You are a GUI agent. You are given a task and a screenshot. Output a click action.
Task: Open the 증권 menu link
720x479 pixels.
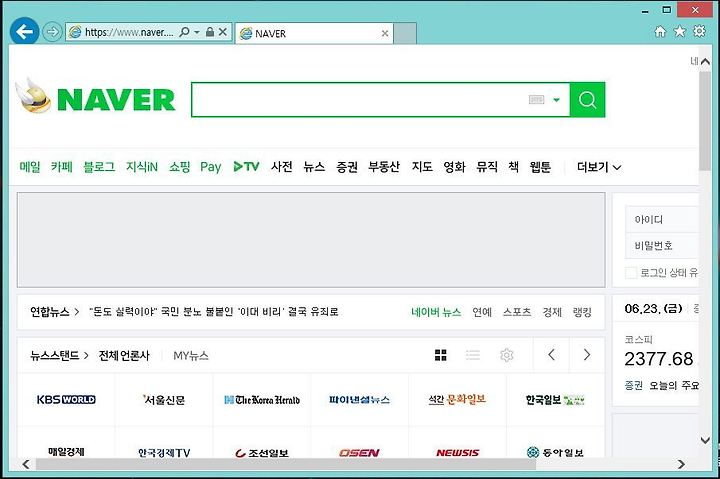click(x=347, y=167)
